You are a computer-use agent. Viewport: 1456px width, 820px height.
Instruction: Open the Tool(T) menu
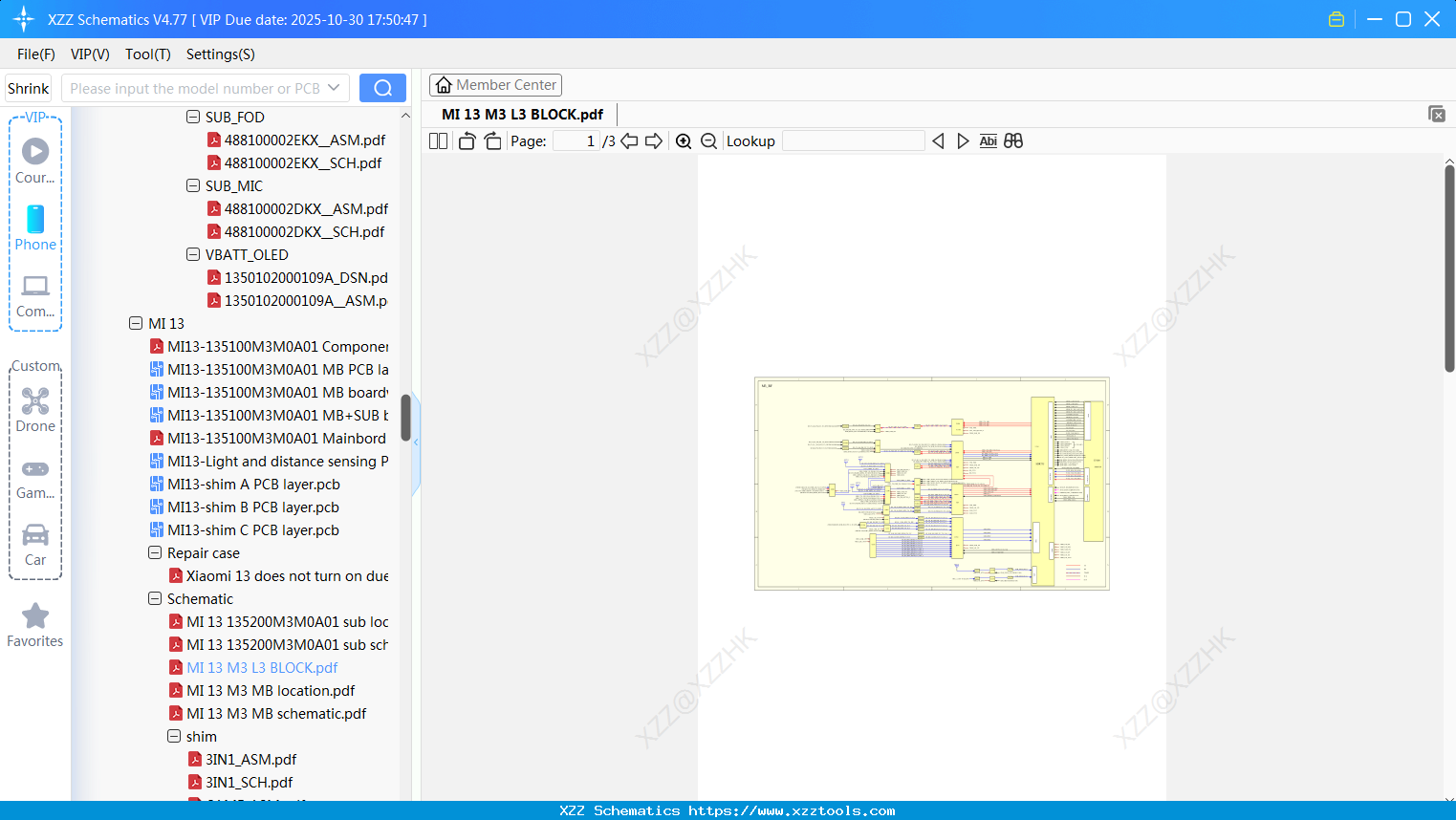coord(148,54)
